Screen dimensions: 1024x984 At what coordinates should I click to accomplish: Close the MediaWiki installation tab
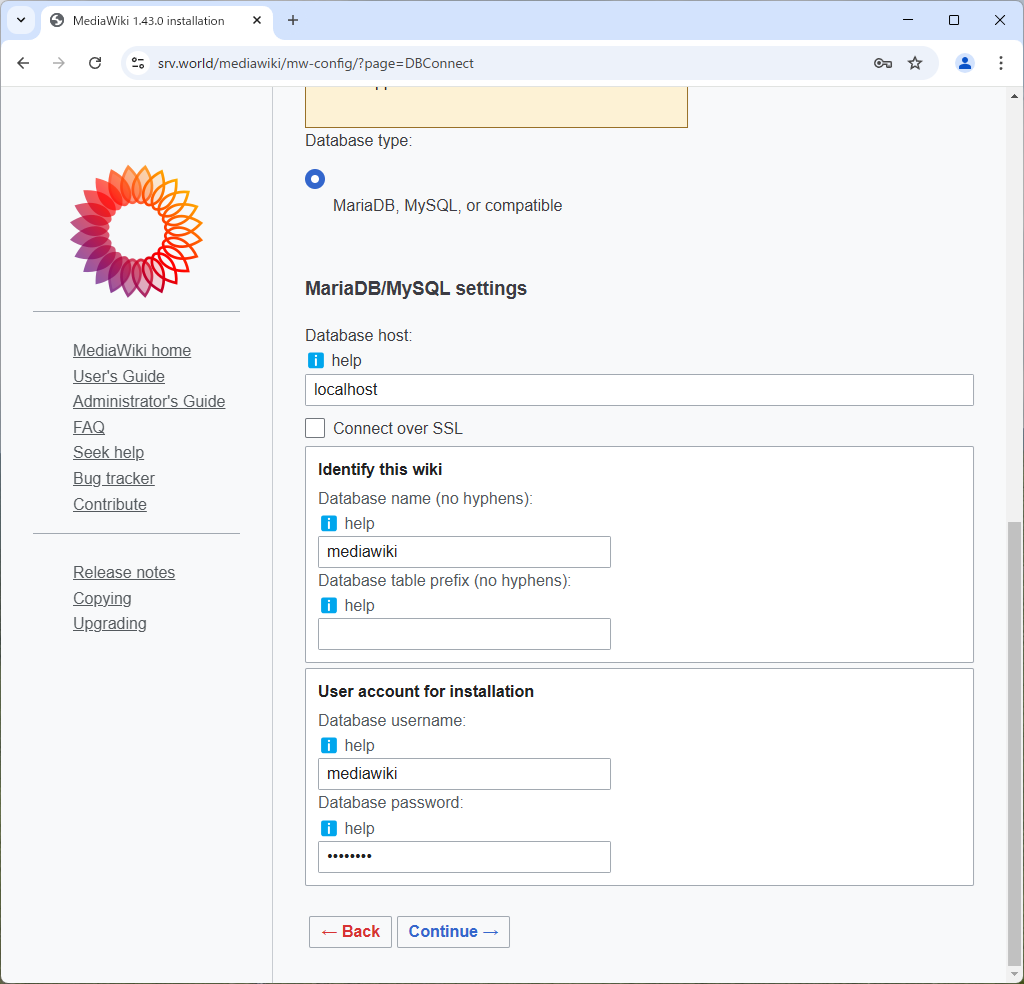tap(257, 20)
